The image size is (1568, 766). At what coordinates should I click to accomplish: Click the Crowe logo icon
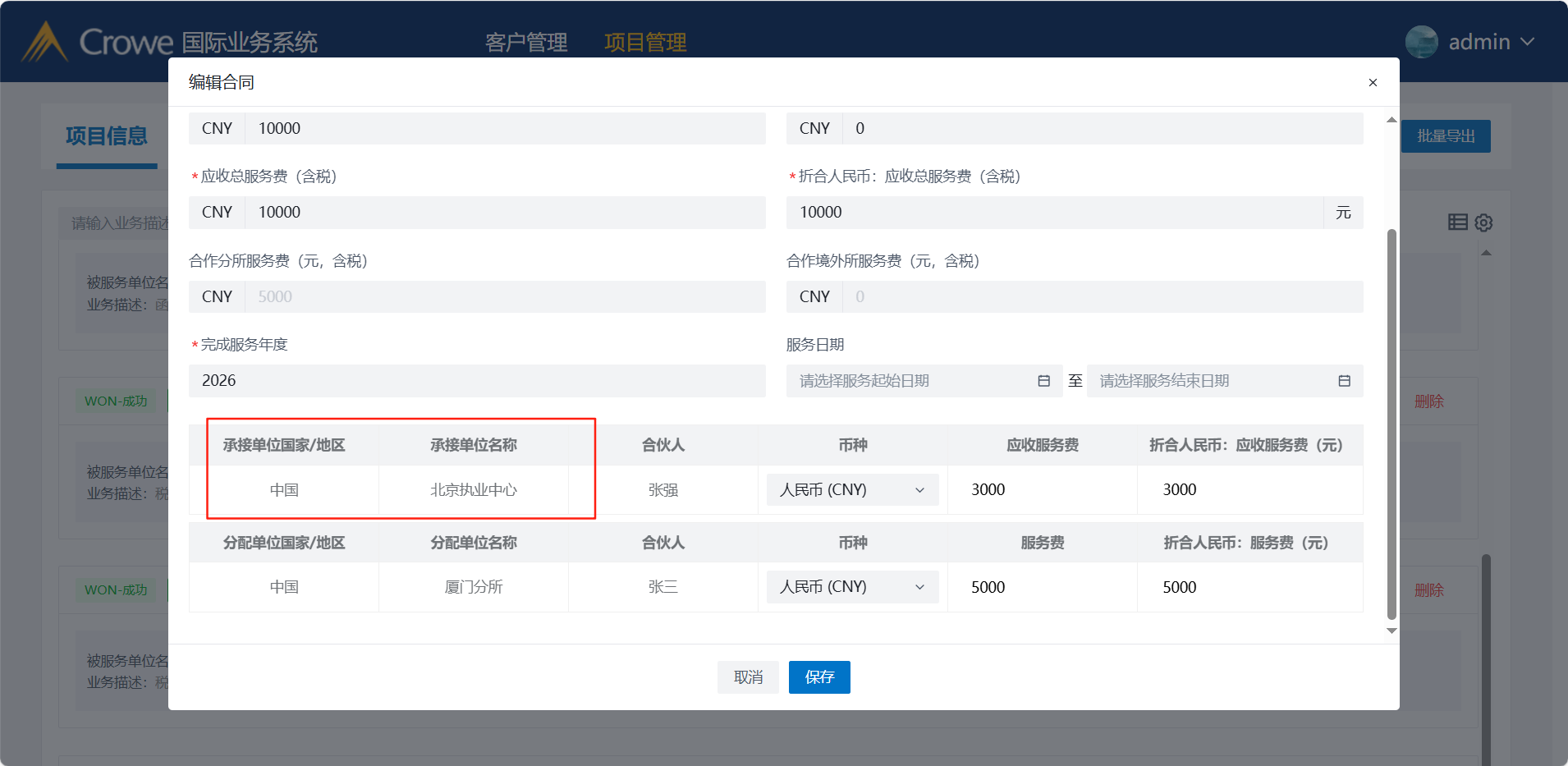click(x=44, y=42)
